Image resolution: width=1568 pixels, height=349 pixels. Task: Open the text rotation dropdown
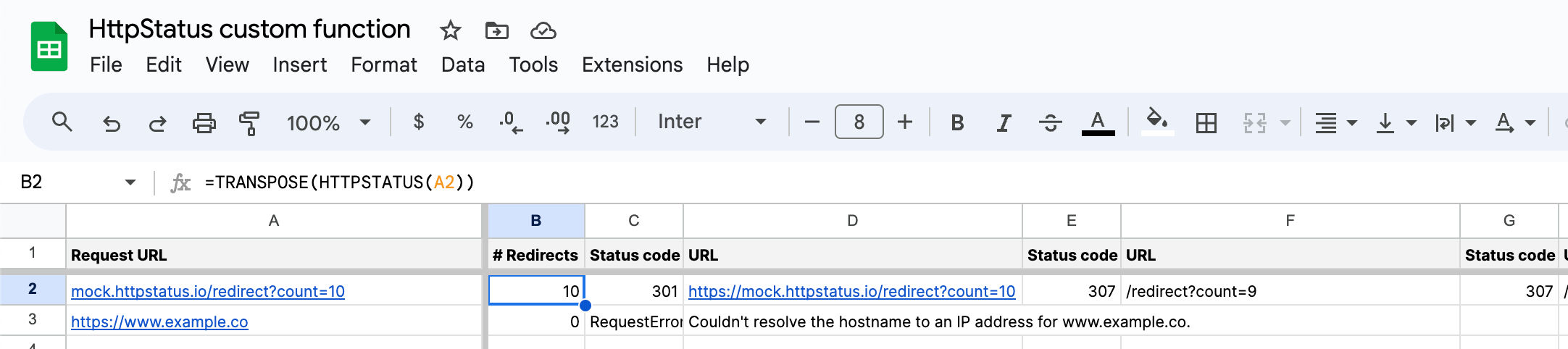[1515, 122]
